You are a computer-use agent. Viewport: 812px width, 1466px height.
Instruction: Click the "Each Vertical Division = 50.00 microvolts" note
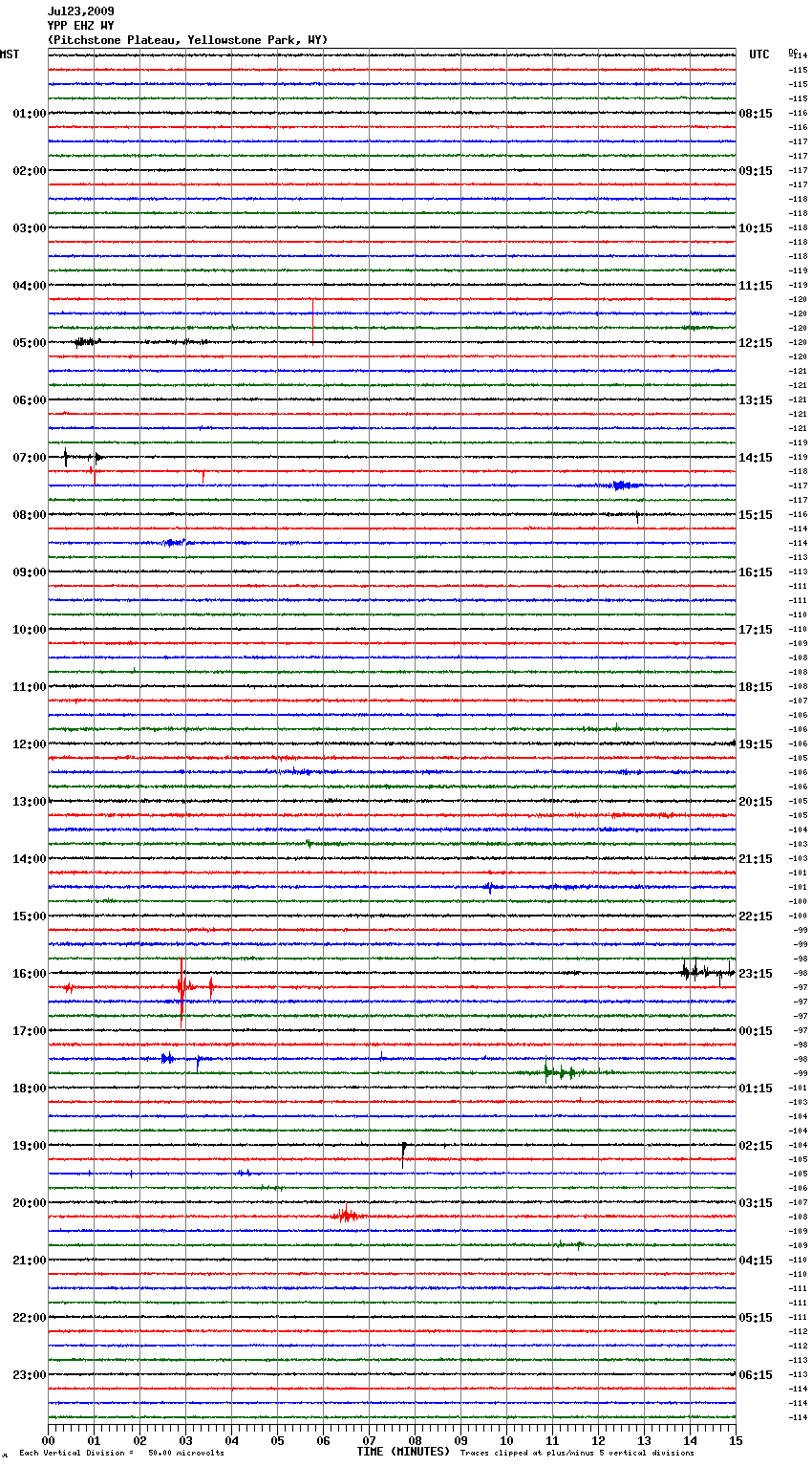point(121,1453)
